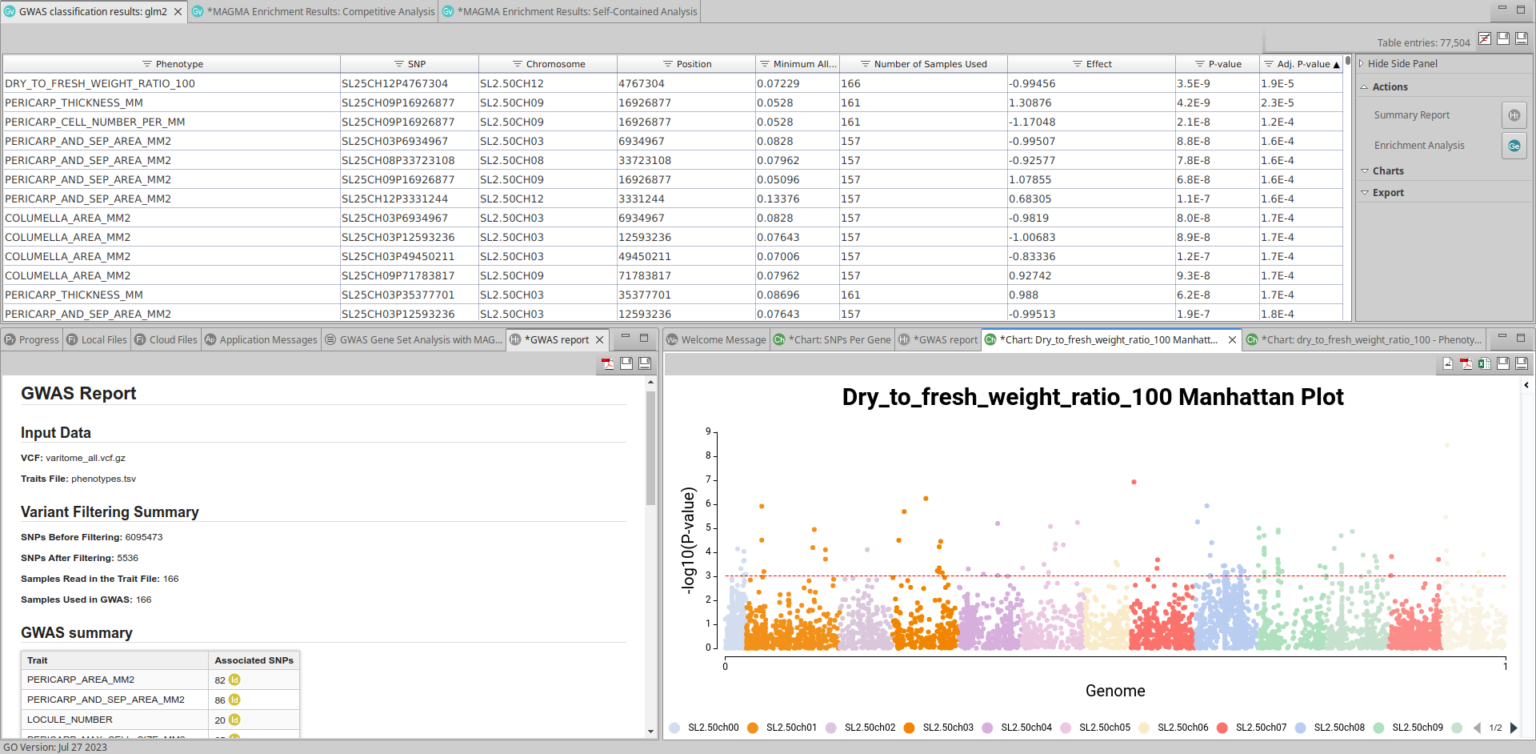The width and height of the screenshot is (1536, 754).
Task: Save the GWAS report with the floppy icon
Action: [x=627, y=363]
